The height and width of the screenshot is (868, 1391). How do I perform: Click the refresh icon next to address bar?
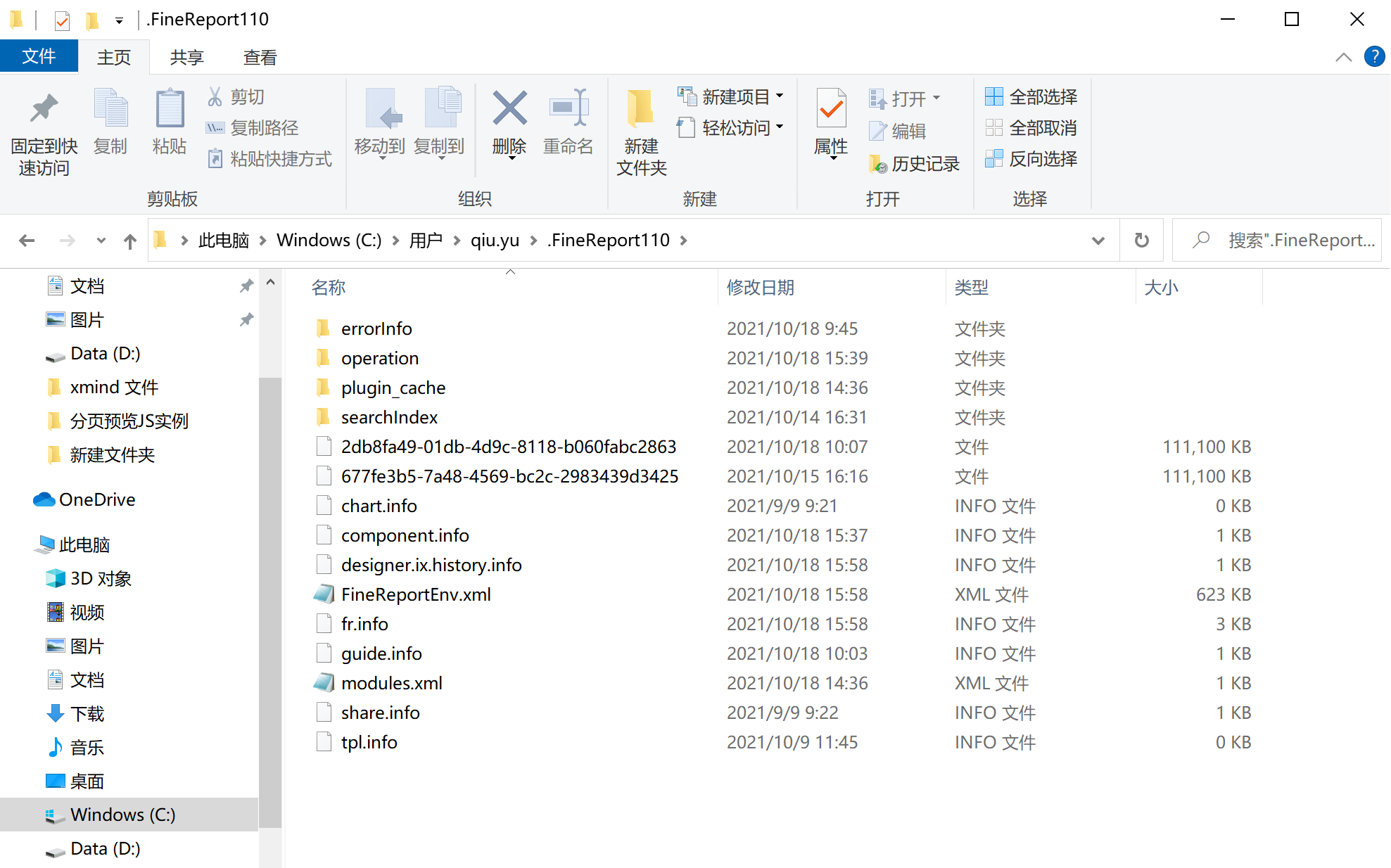pos(1141,241)
